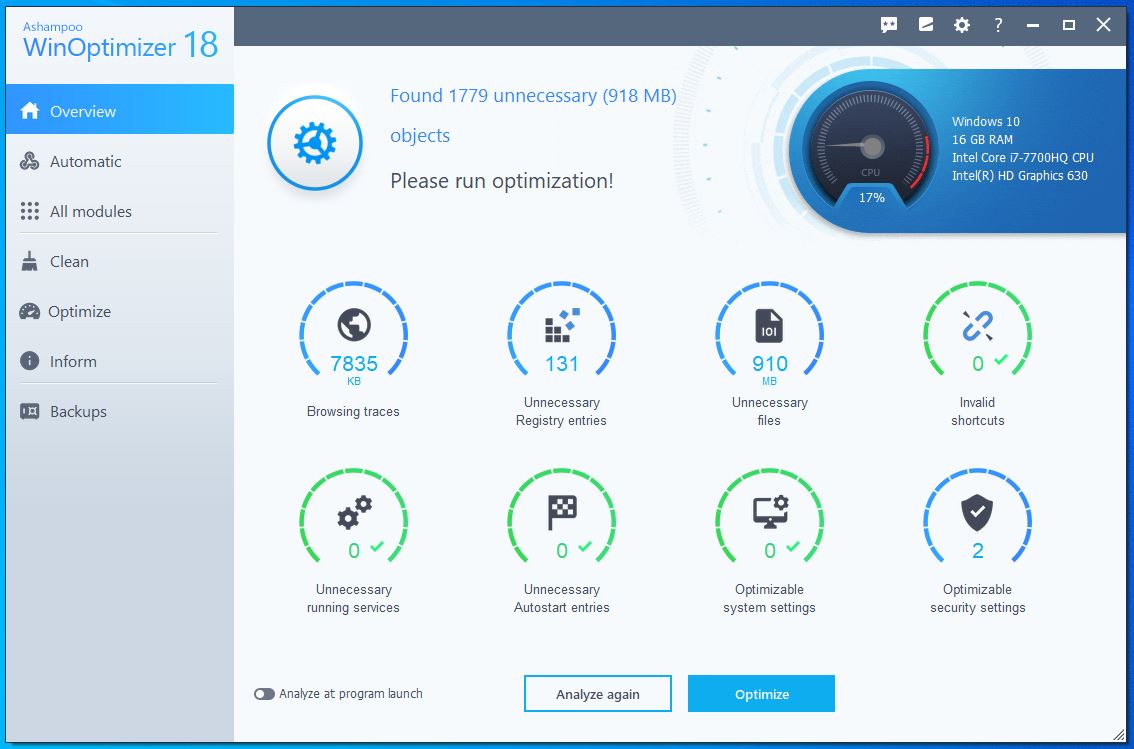Select the Optimizable system settings monitor icon
This screenshot has height=749, width=1134.
769,509
